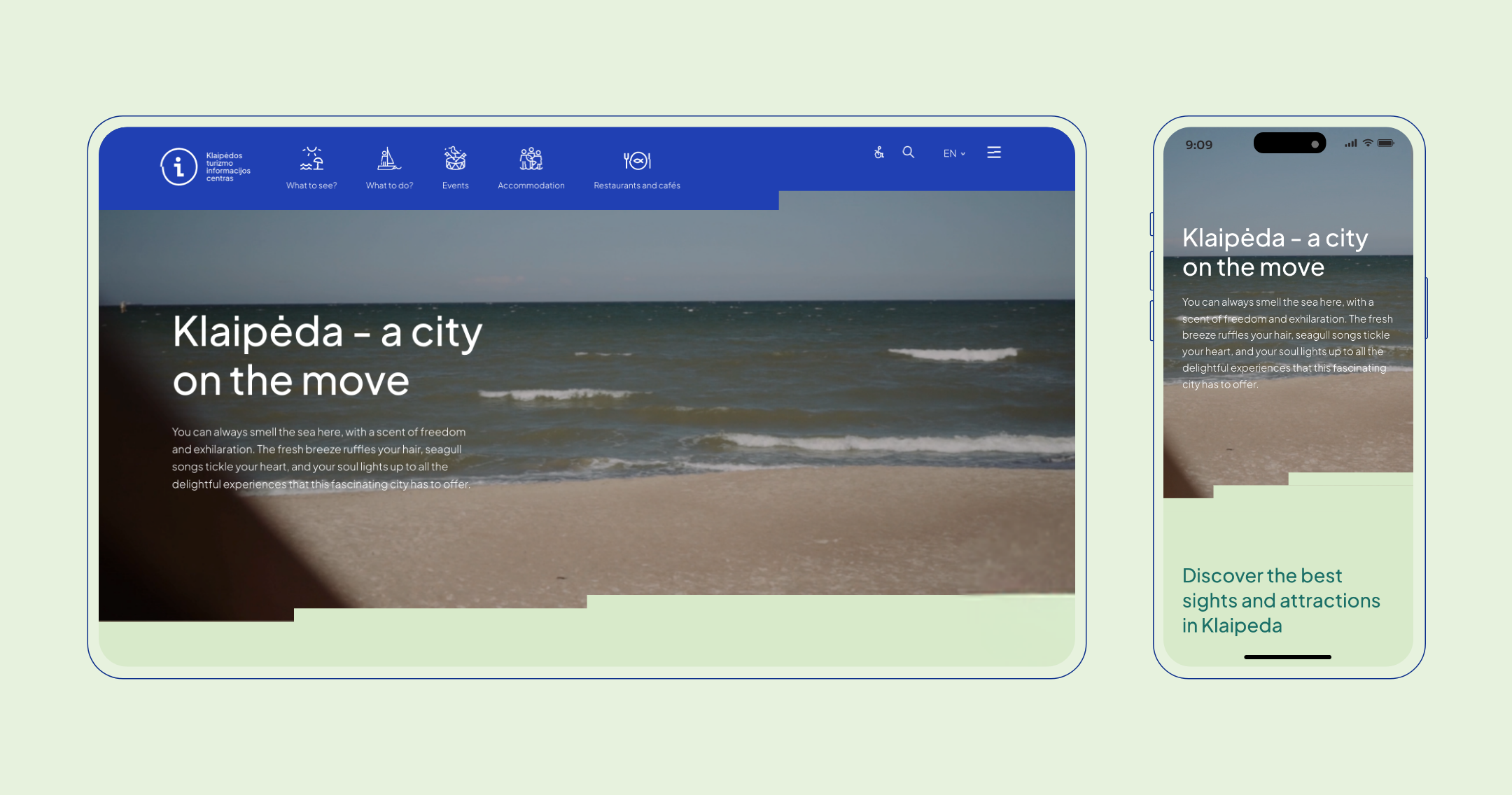1512x795 pixels.
Task: Click the tablet hero headline Klaipėda – a city
Action: (328, 332)
